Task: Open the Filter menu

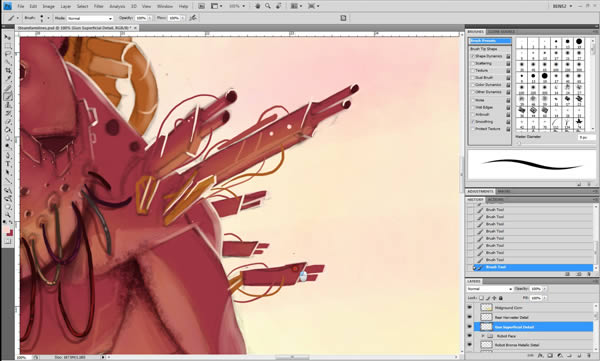Action: pyautogui.click(x=99, y=7)
